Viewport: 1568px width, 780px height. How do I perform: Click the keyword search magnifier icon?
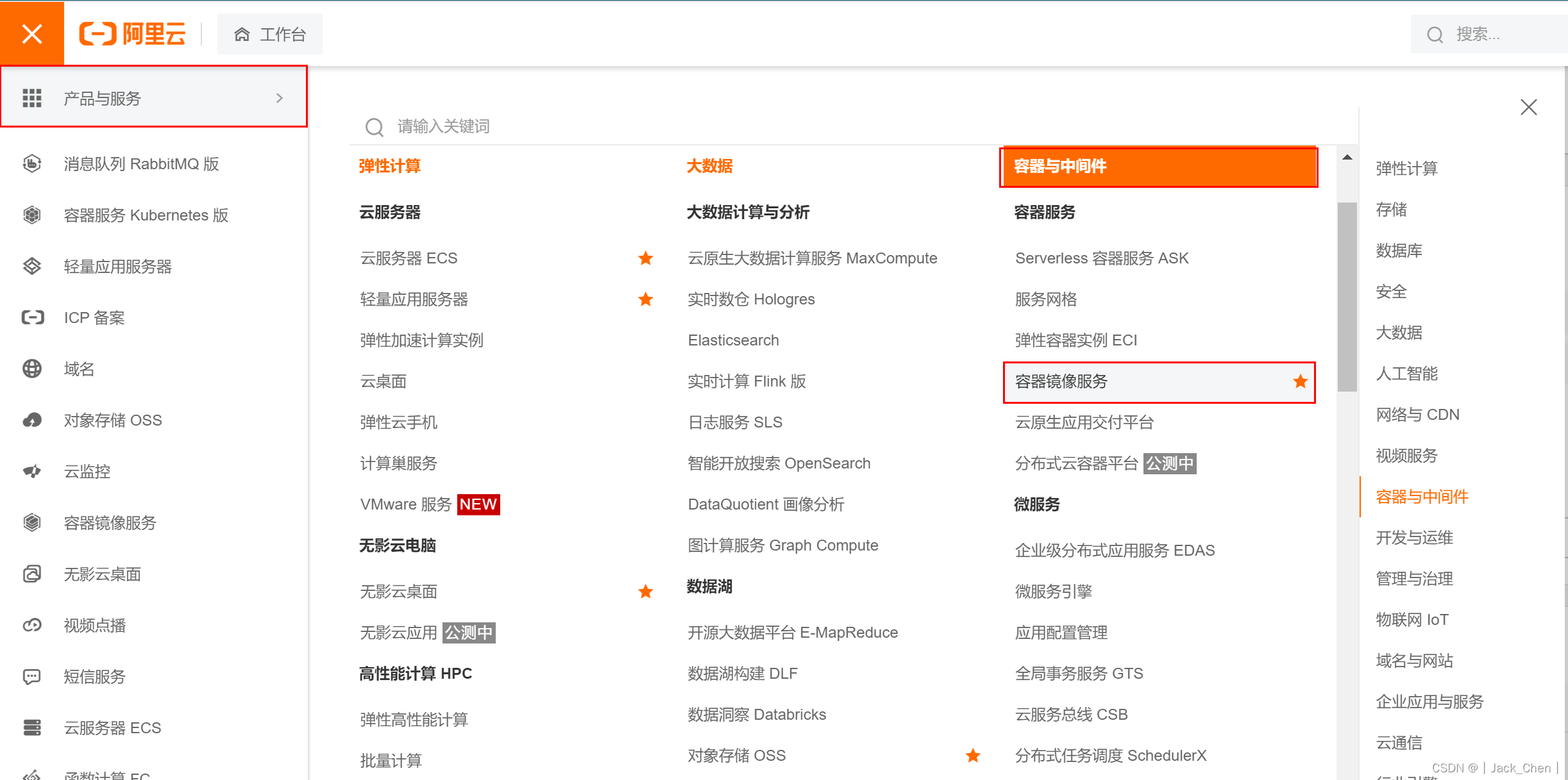coord(375,127)
